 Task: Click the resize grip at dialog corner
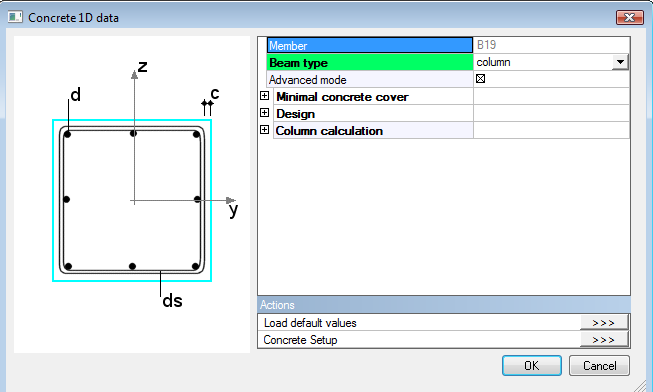coord(640,386)
